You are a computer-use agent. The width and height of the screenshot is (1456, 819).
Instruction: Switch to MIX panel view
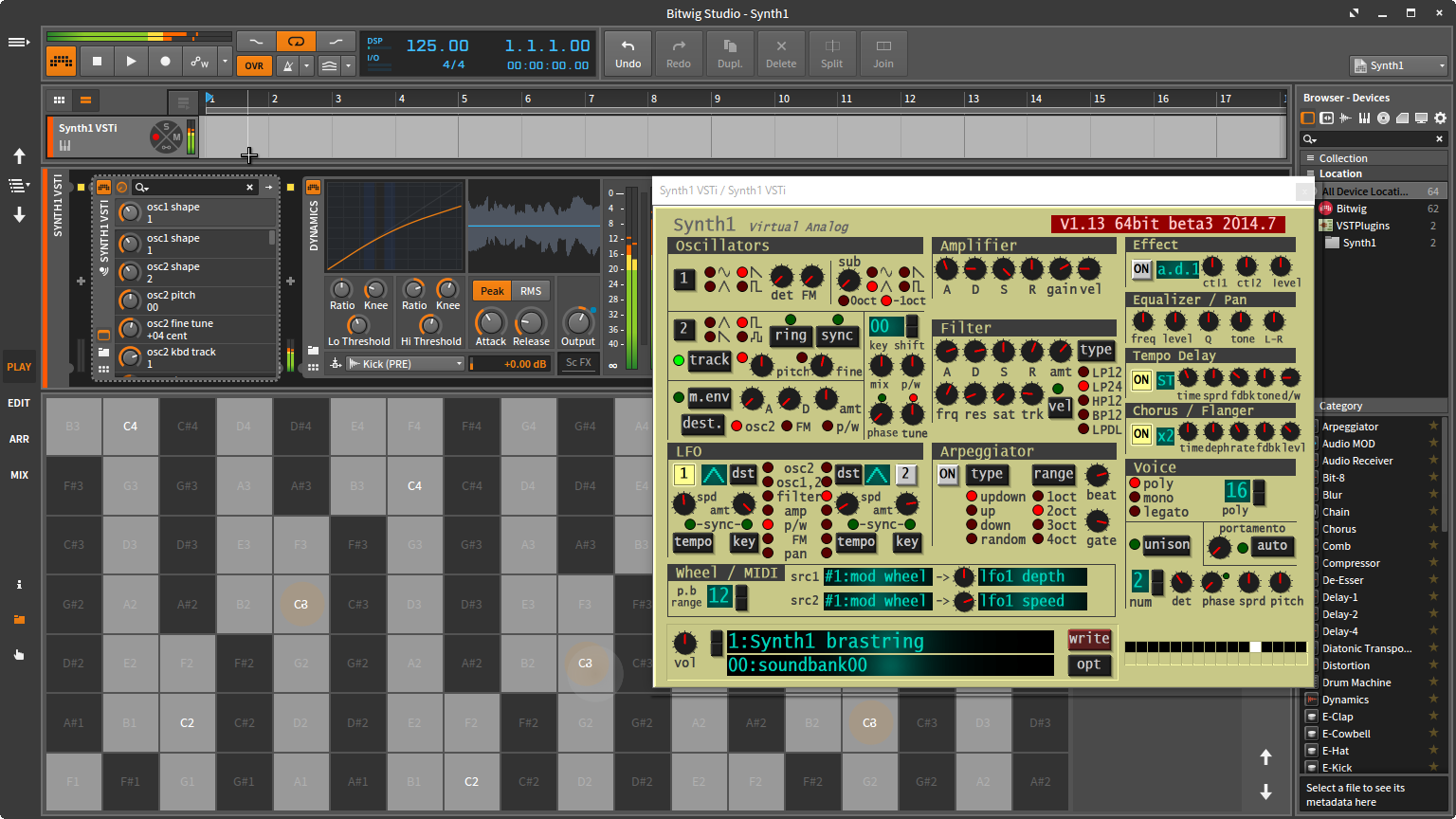[19, 475]
